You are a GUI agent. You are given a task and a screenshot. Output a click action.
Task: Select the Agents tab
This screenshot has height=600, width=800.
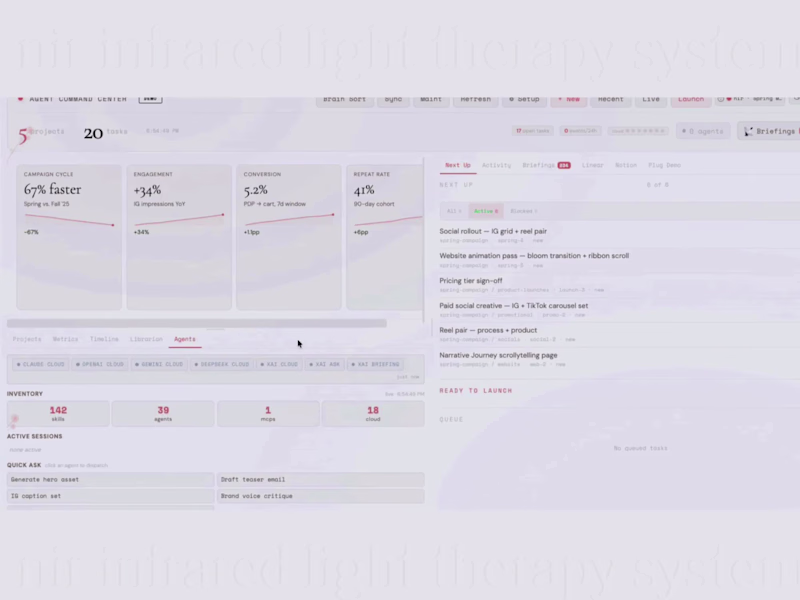(x=185, y=339)
